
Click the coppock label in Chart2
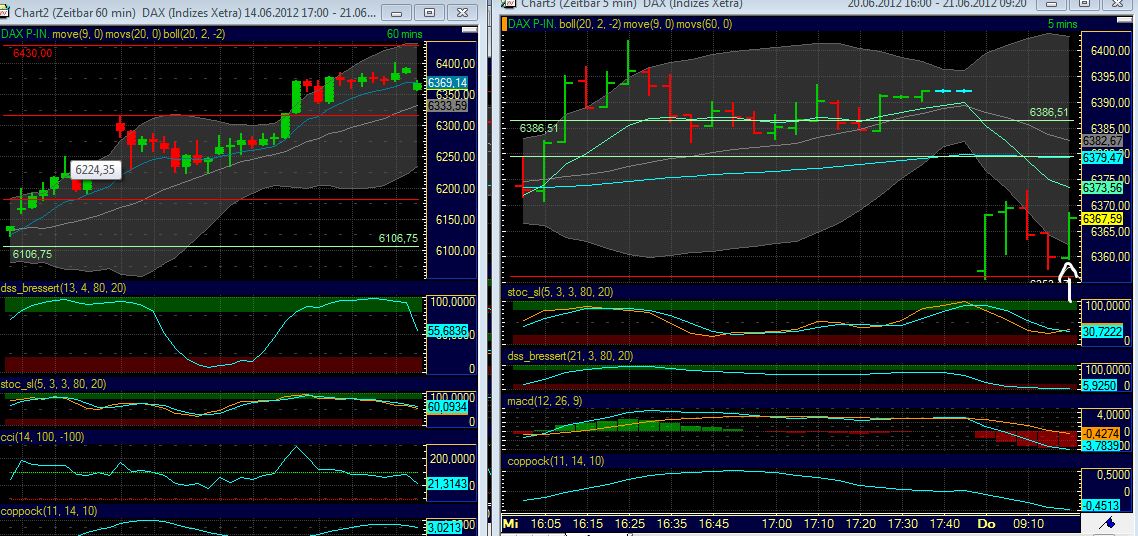click(49, 511)
